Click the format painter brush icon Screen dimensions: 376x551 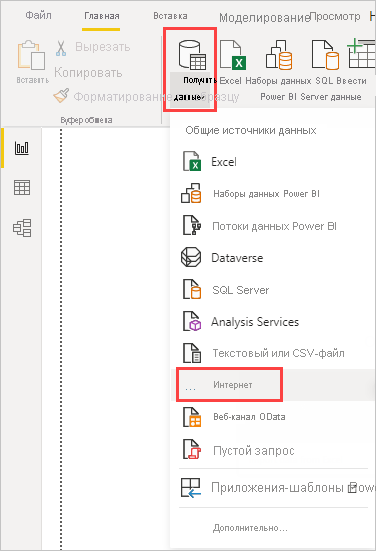click(x=61, y=95)
